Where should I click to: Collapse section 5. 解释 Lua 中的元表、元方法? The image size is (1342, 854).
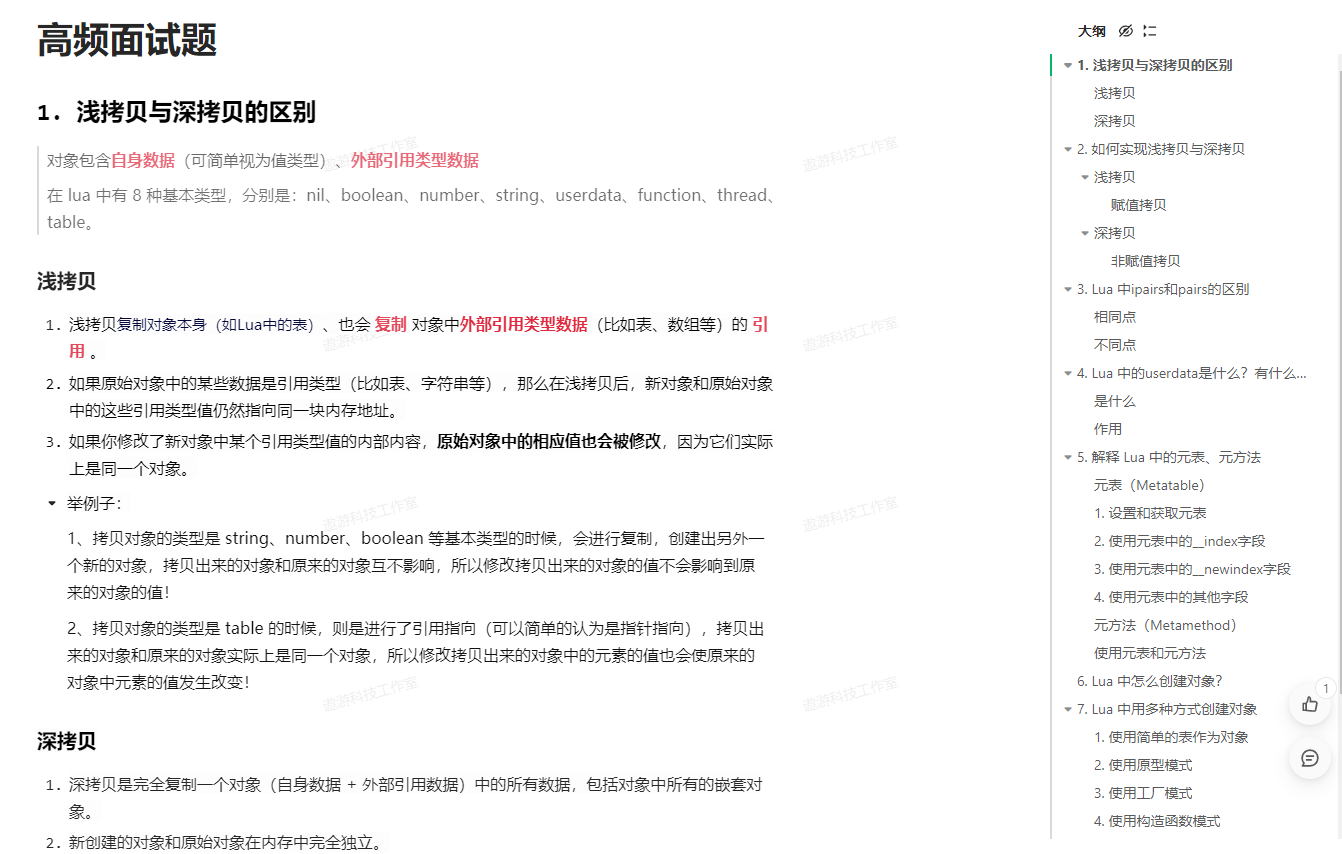(x=1068, y=458)
